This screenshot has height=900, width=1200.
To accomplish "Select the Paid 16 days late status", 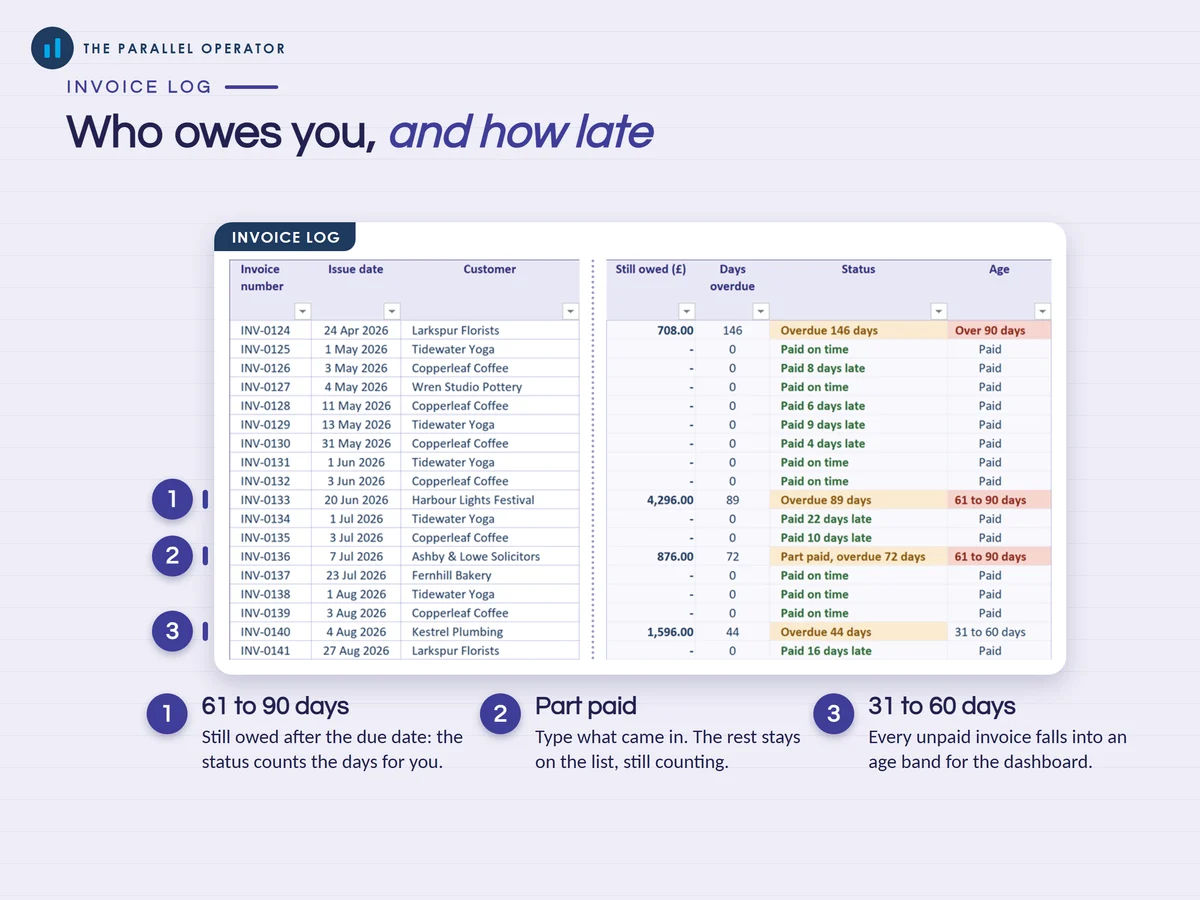I will tap(826, 651).
